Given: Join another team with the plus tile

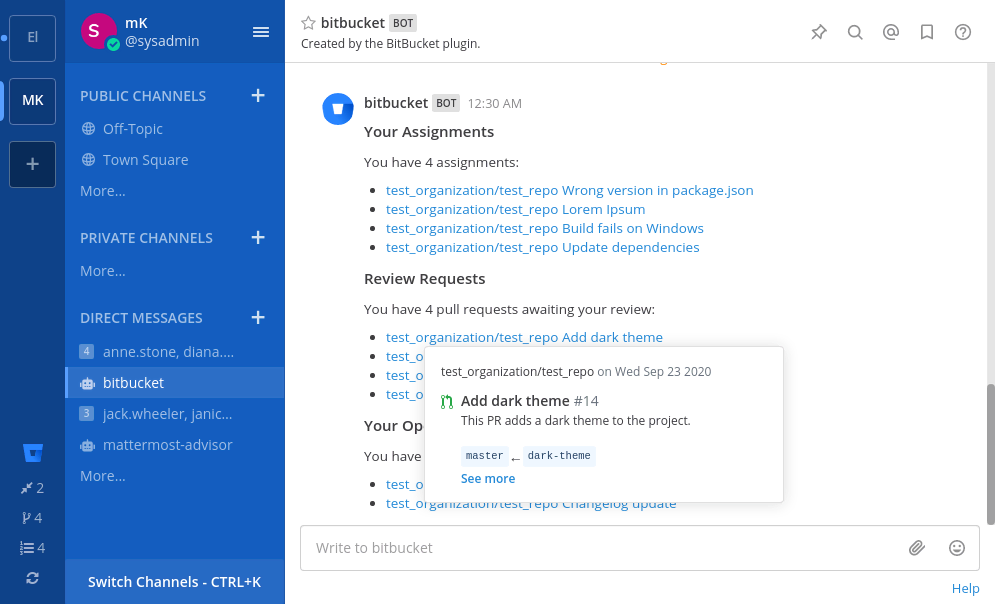Looking at the screenshot, I should tap(32, 164).
